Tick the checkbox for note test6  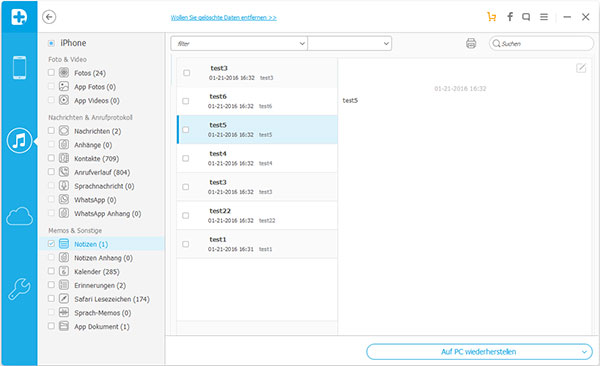(x=186, y=101)
